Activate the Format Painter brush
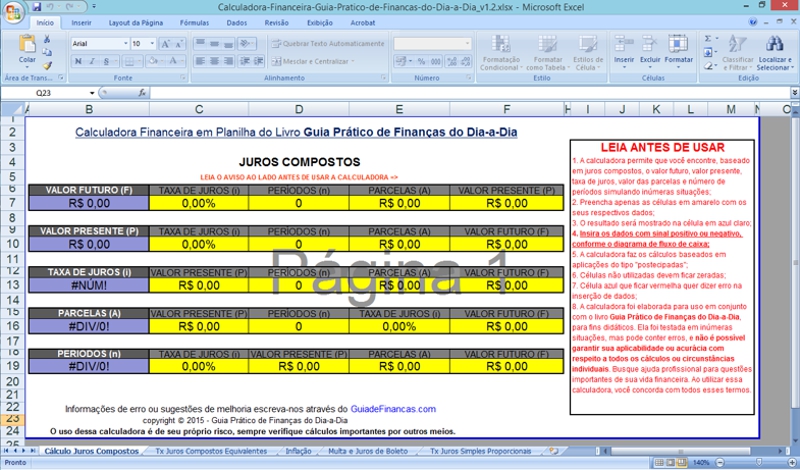Viewport: 800px width, 470px height. [x=47, y=65]
